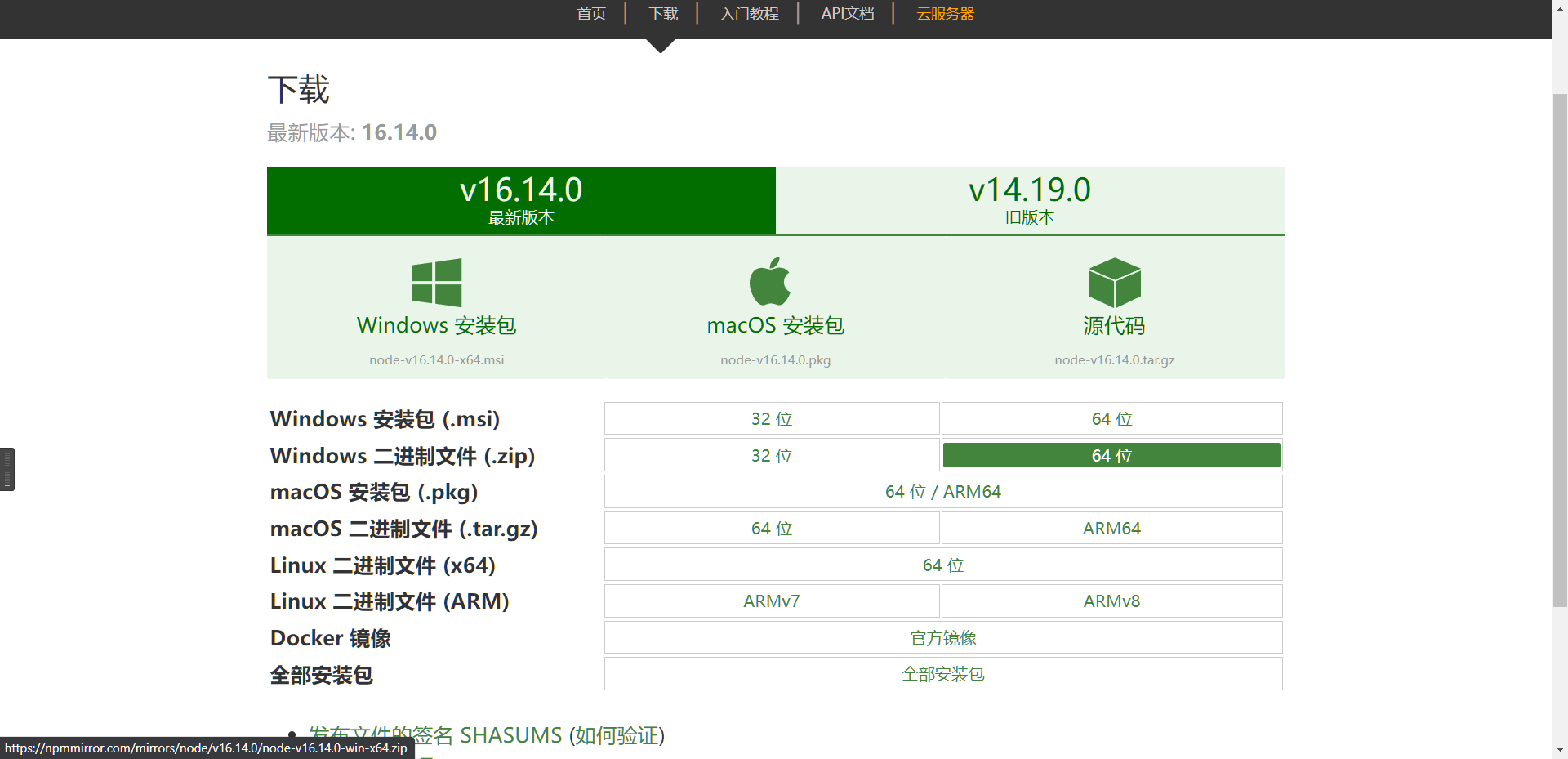Open the API文档 menu item

(847, 13)
